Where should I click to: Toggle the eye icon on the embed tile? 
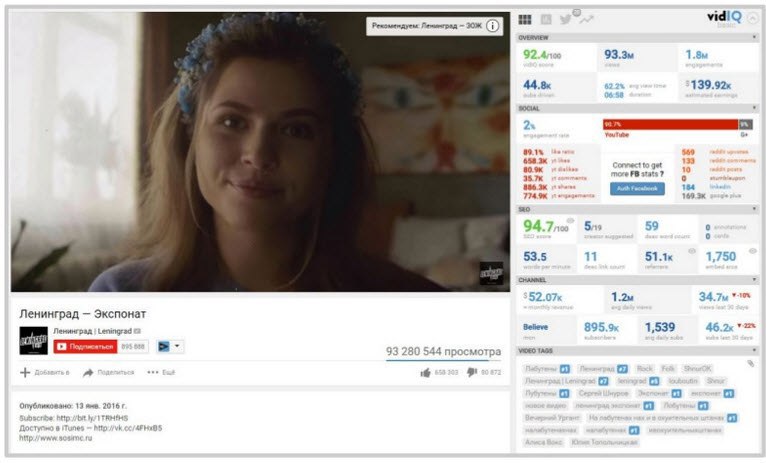click(x=752, y=251)
